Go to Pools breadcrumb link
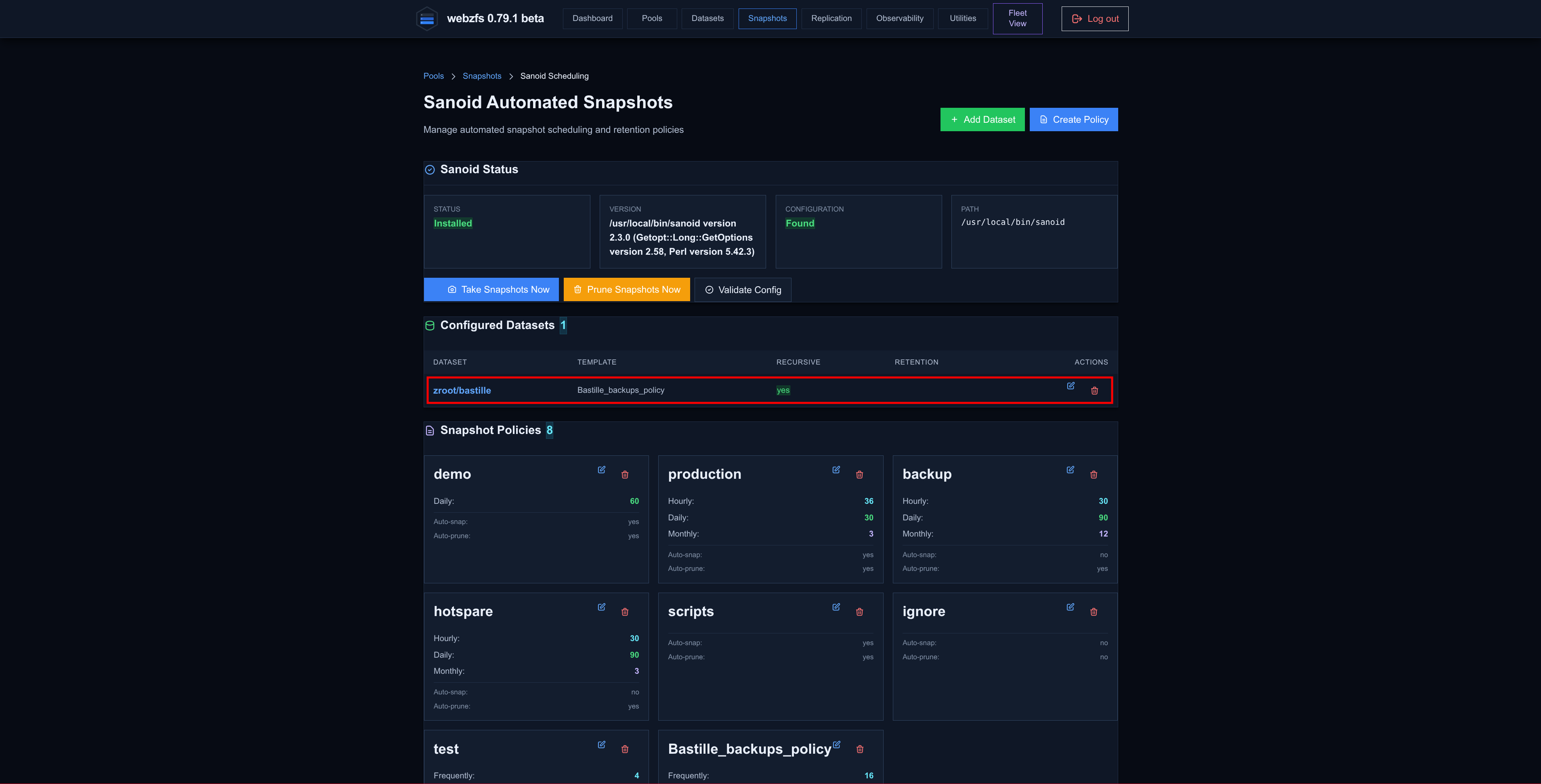1541x784 pixels. pos(433,76)
